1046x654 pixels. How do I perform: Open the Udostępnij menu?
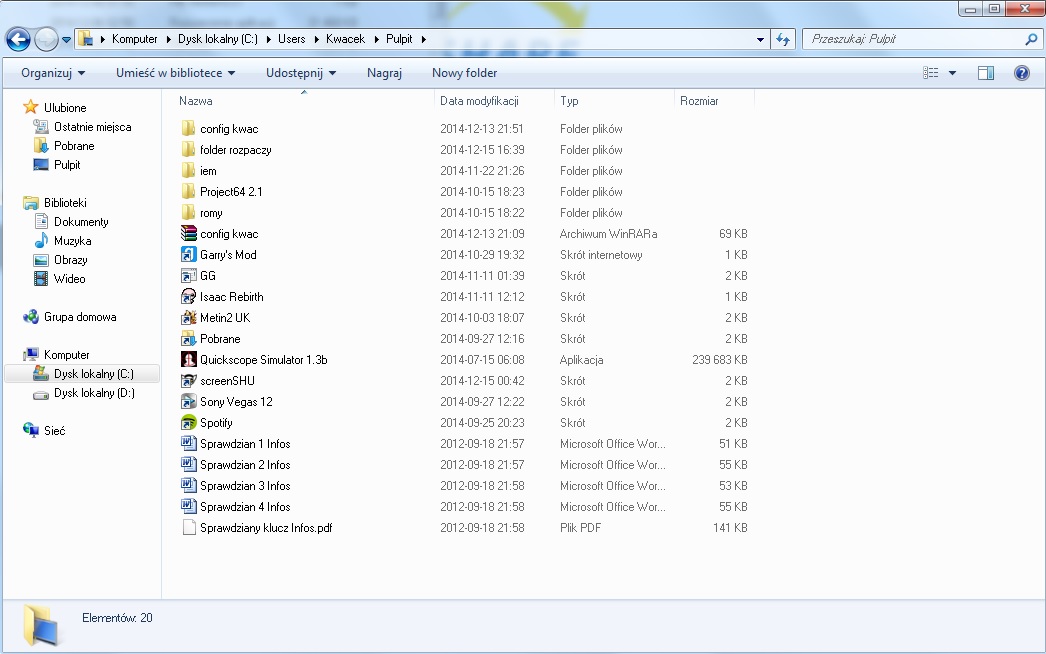click(x=301, y=73)
